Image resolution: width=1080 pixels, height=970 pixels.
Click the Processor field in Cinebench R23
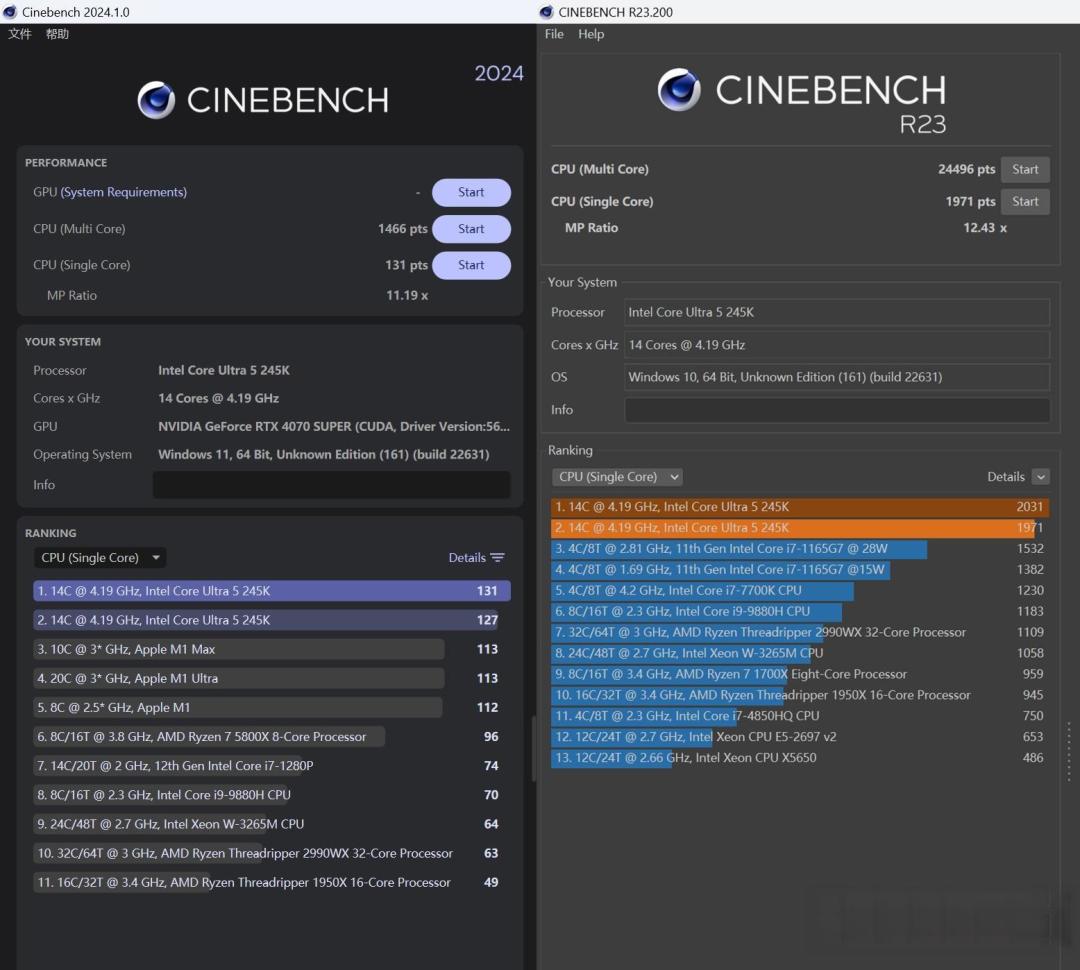point(837,312)
